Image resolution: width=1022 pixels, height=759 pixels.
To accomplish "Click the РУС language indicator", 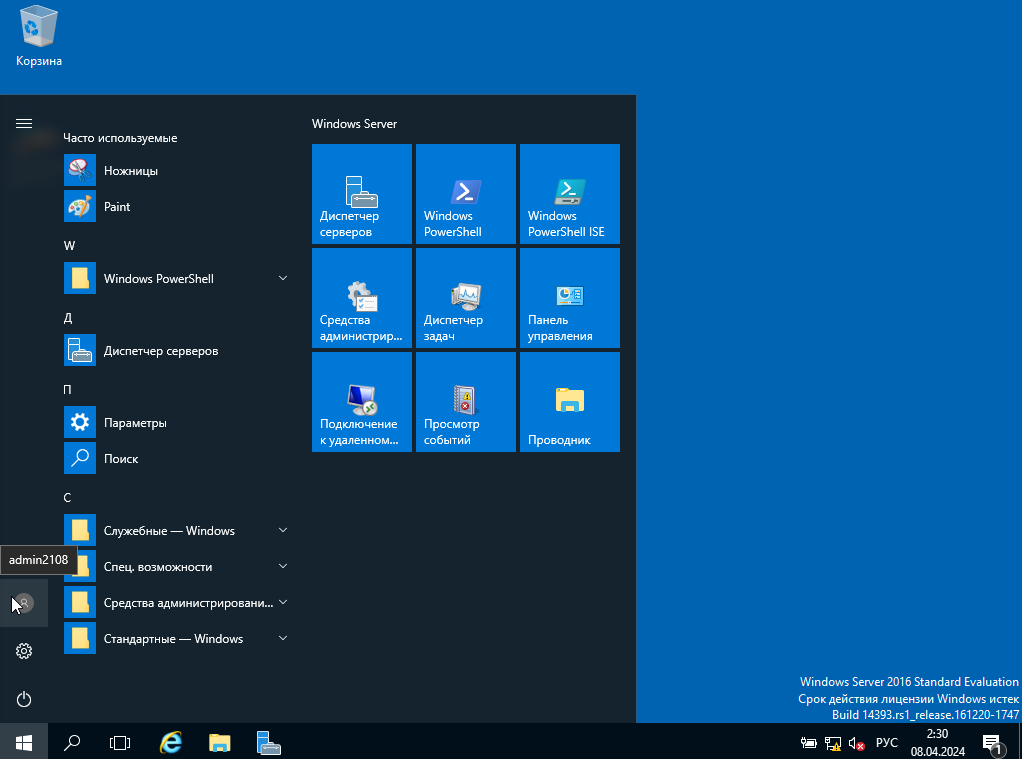I will tap(886, 743).
